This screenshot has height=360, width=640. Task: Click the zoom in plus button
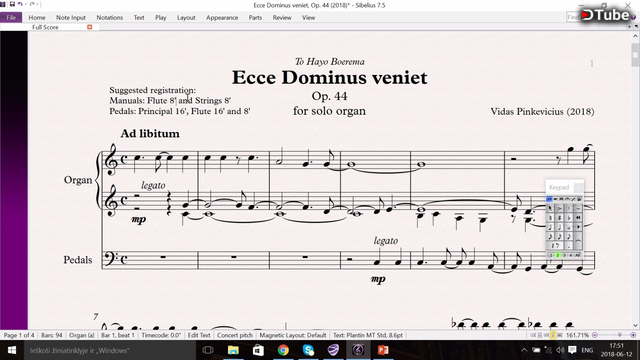pos(633,335)
